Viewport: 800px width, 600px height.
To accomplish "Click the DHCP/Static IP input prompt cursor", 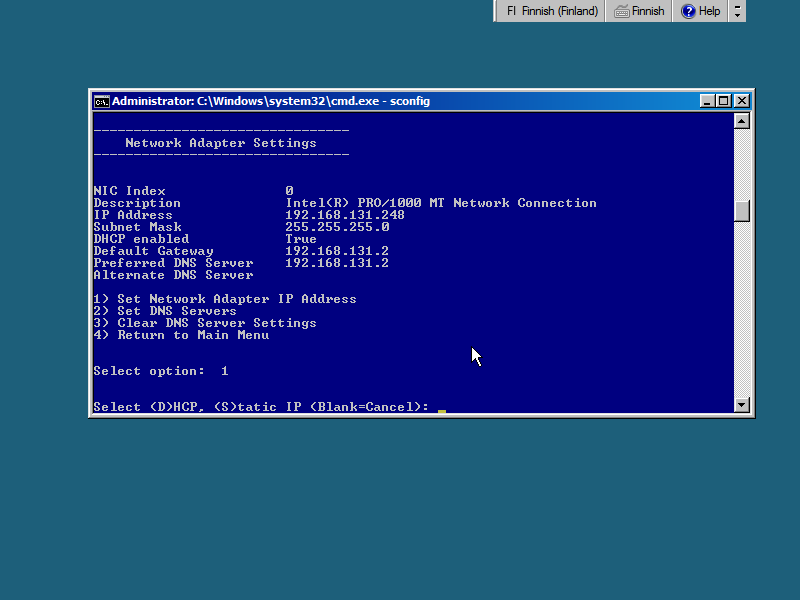I will 441,408.
